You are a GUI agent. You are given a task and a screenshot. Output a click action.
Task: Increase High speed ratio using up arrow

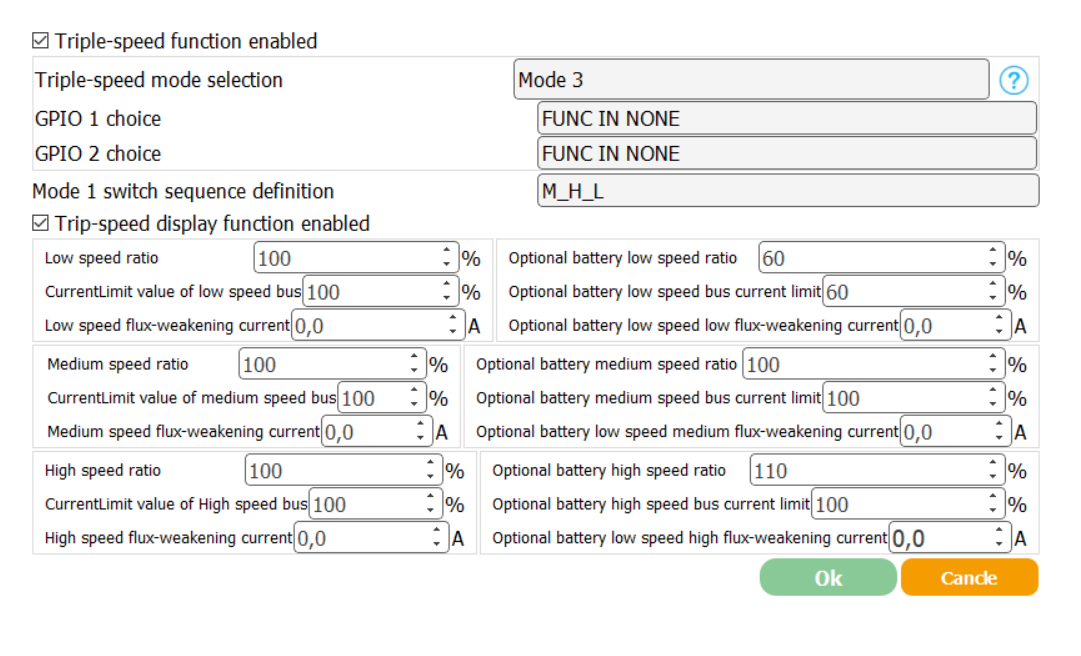coord(432,464)
